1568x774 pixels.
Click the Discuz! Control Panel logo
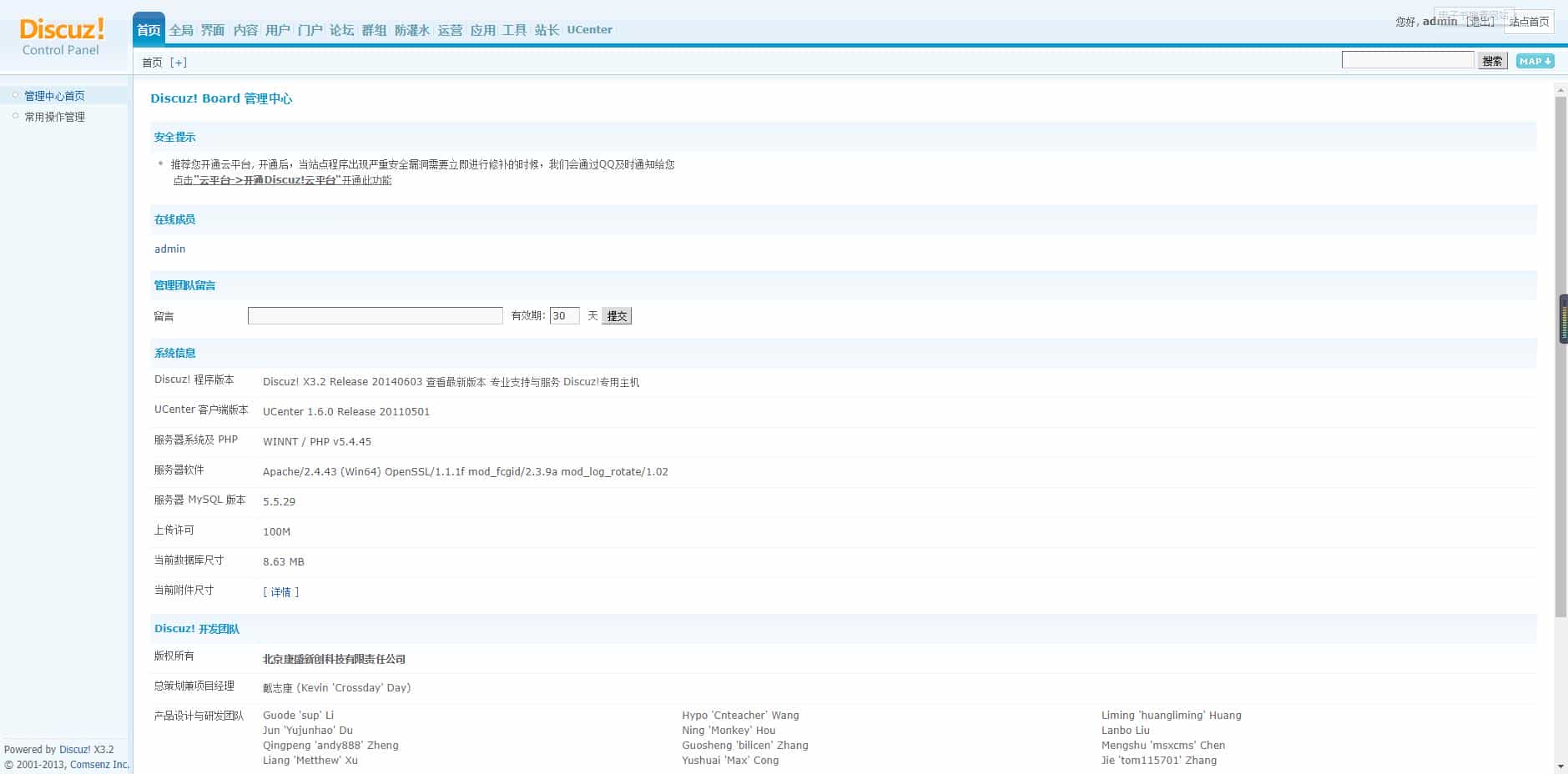coord(62,37)
